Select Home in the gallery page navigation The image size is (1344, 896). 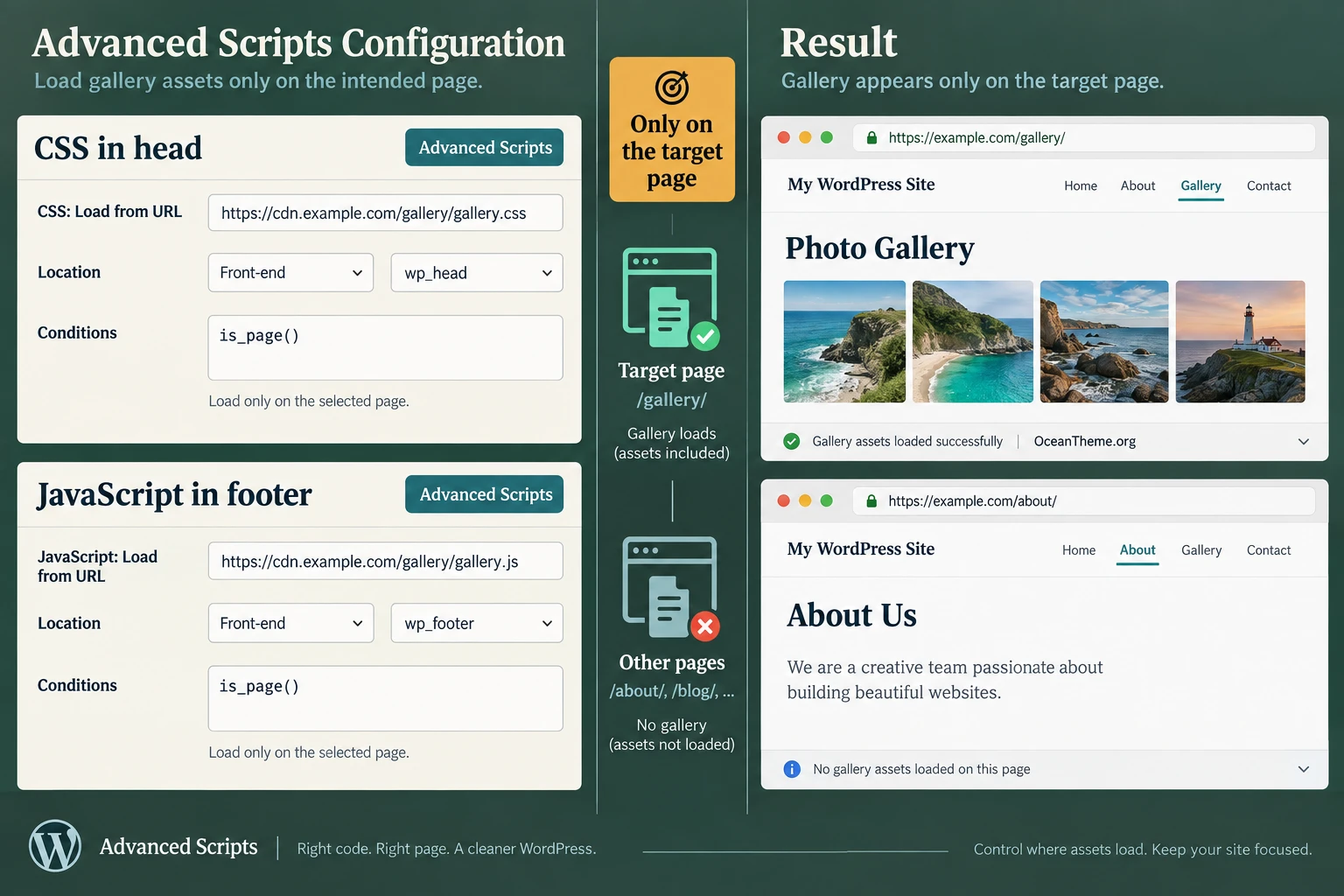tap(1081, 185)
